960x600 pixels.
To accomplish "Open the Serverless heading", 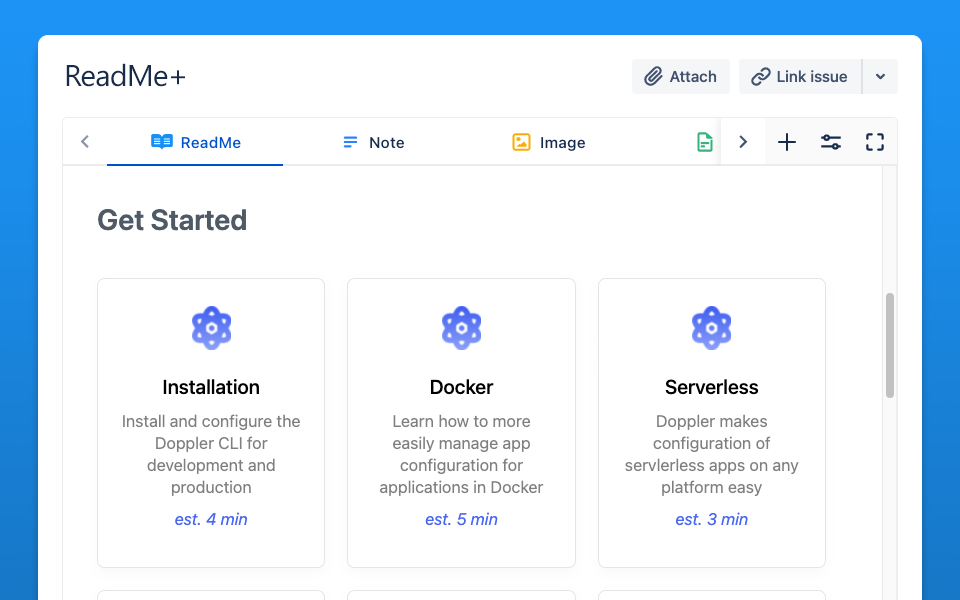I will click(711, 387).
